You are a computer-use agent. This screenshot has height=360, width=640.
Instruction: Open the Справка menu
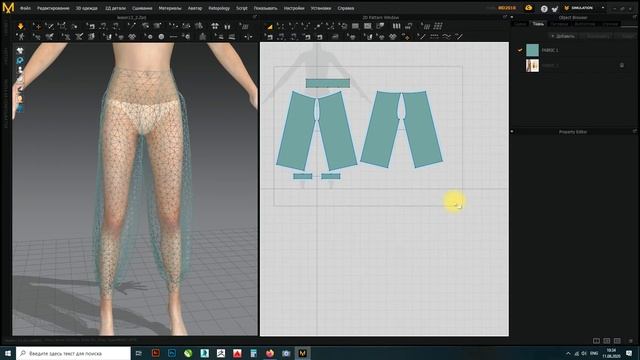[346, 8]
